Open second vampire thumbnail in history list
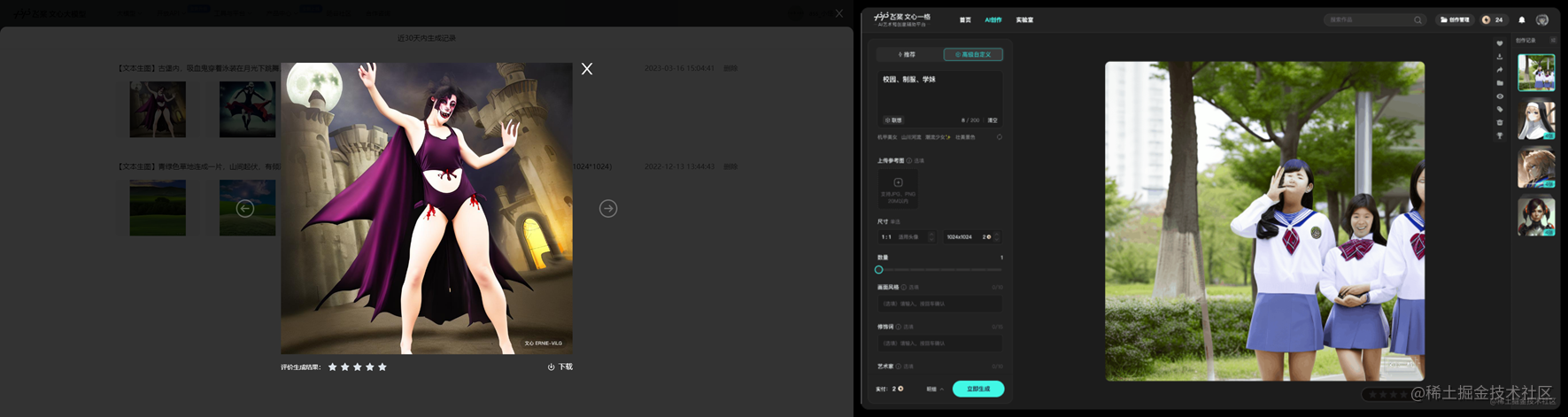The image size is (1568, 417). click(x=247, y=109)
